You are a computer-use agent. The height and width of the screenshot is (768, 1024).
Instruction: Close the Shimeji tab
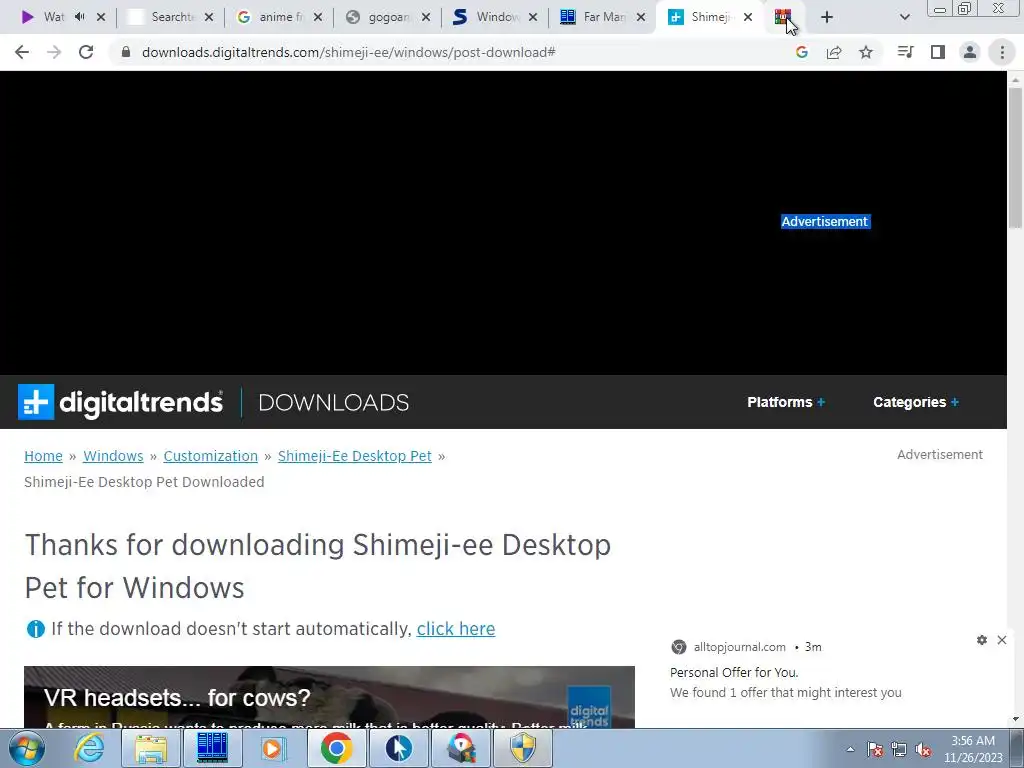click(x=748, y=17)
